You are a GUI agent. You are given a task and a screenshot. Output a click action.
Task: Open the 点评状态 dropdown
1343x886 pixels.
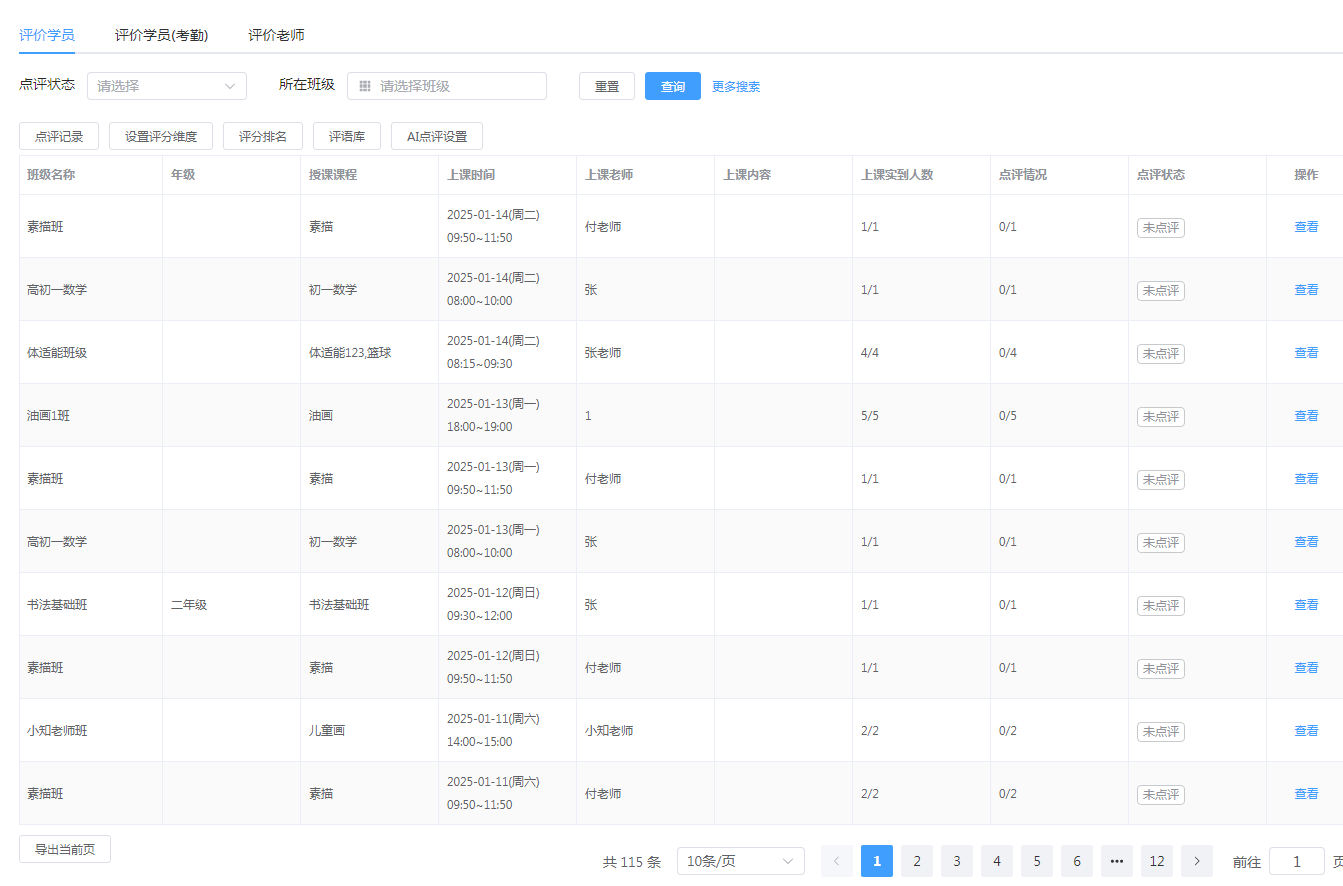[167, 86]
